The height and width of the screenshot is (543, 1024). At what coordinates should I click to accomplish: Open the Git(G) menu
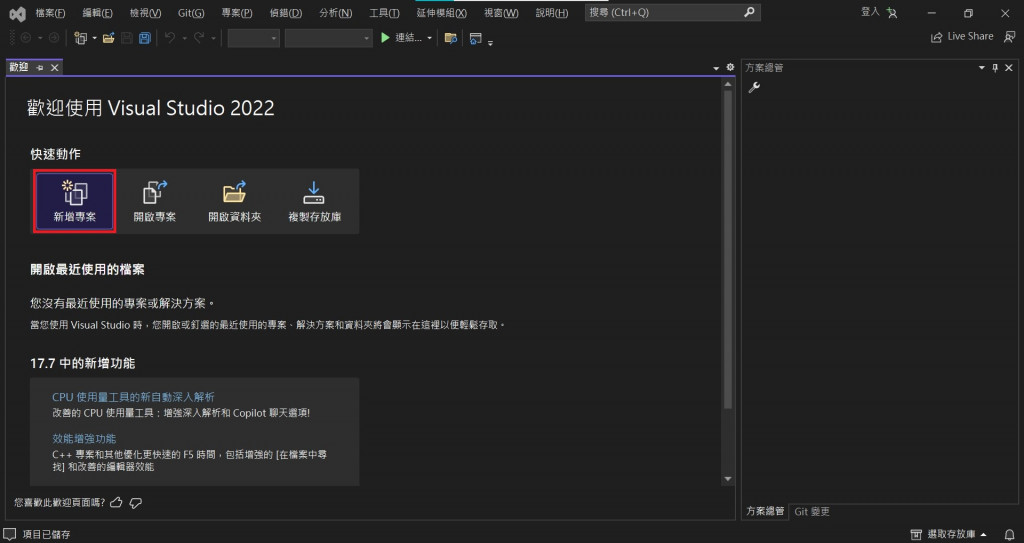(191, 13)
